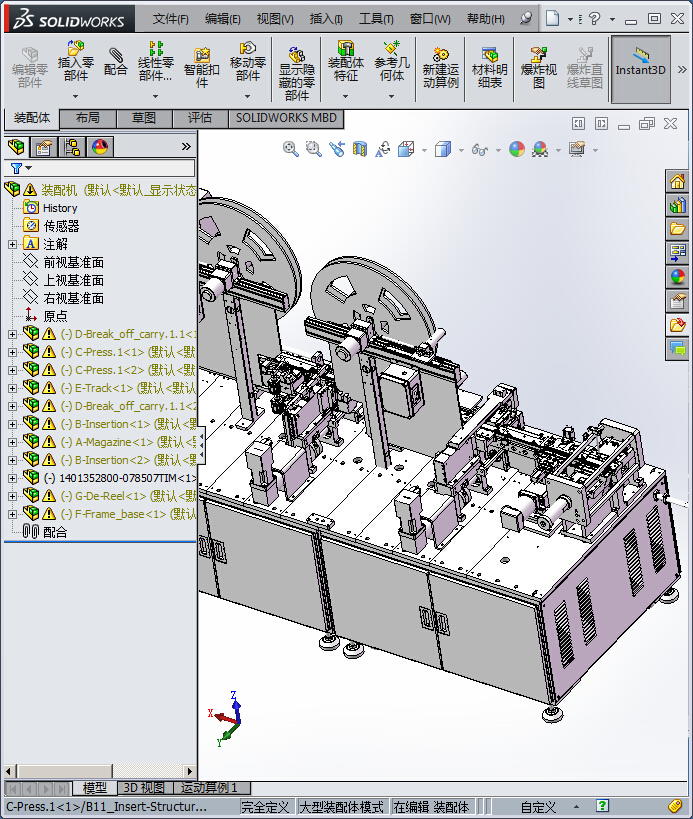This screenshot has width=693, height=819.
Task: Expand G-De-Reel<1> component node
Action: point(12,496)
